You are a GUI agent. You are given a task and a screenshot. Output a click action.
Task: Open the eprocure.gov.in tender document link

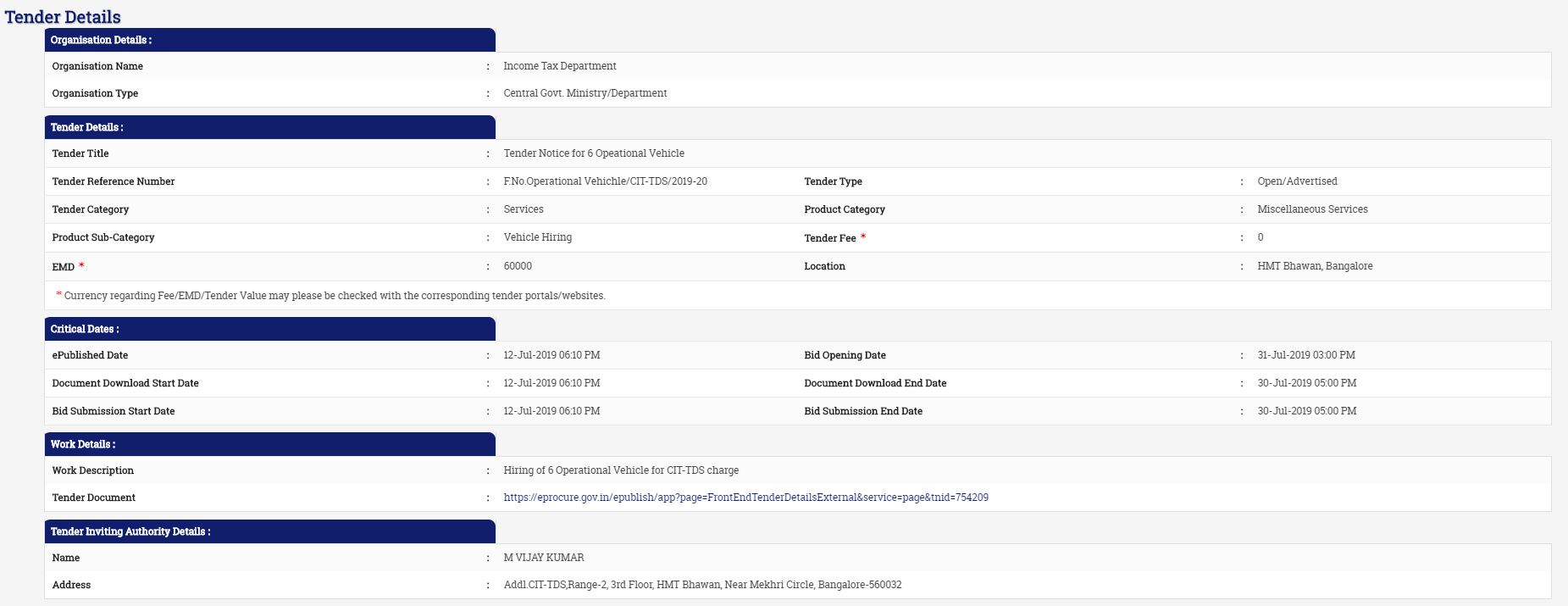(x=745, y=498)
